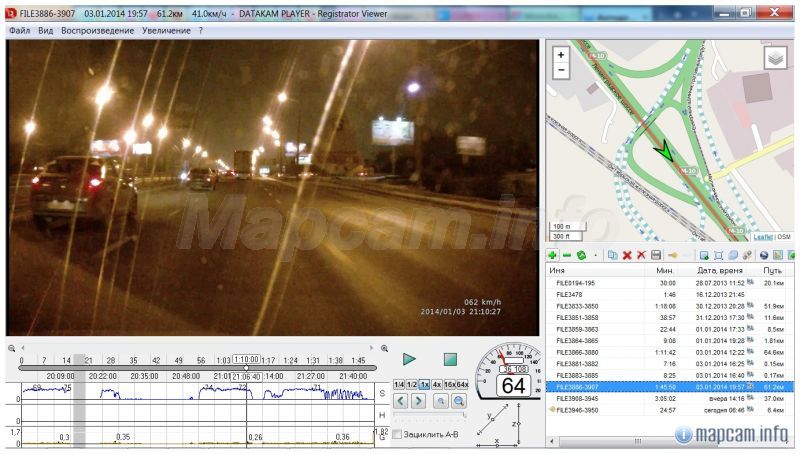
Task: Open the Воспроизведение menu
Action: 97,31
